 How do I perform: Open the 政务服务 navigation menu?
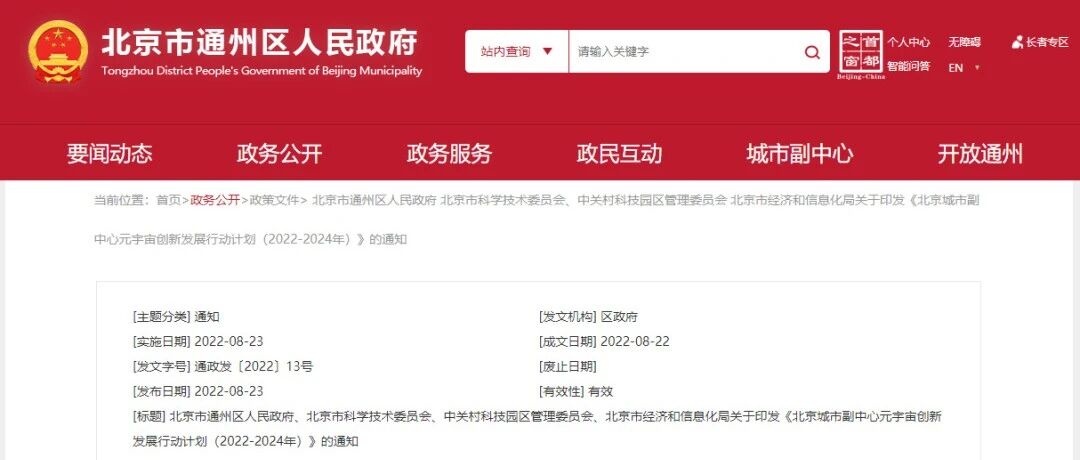pyautogui.click(x=449, y=154)
